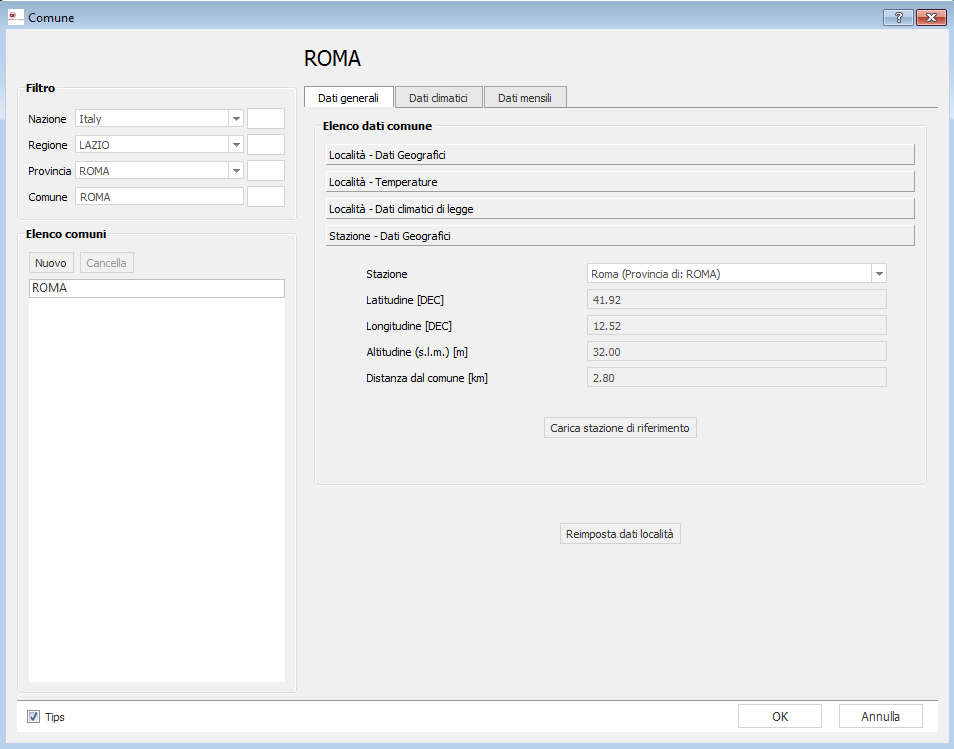Expand Località - Dati climatici di legge
This screenshot has width=954, height=749.
pos(620,209)
